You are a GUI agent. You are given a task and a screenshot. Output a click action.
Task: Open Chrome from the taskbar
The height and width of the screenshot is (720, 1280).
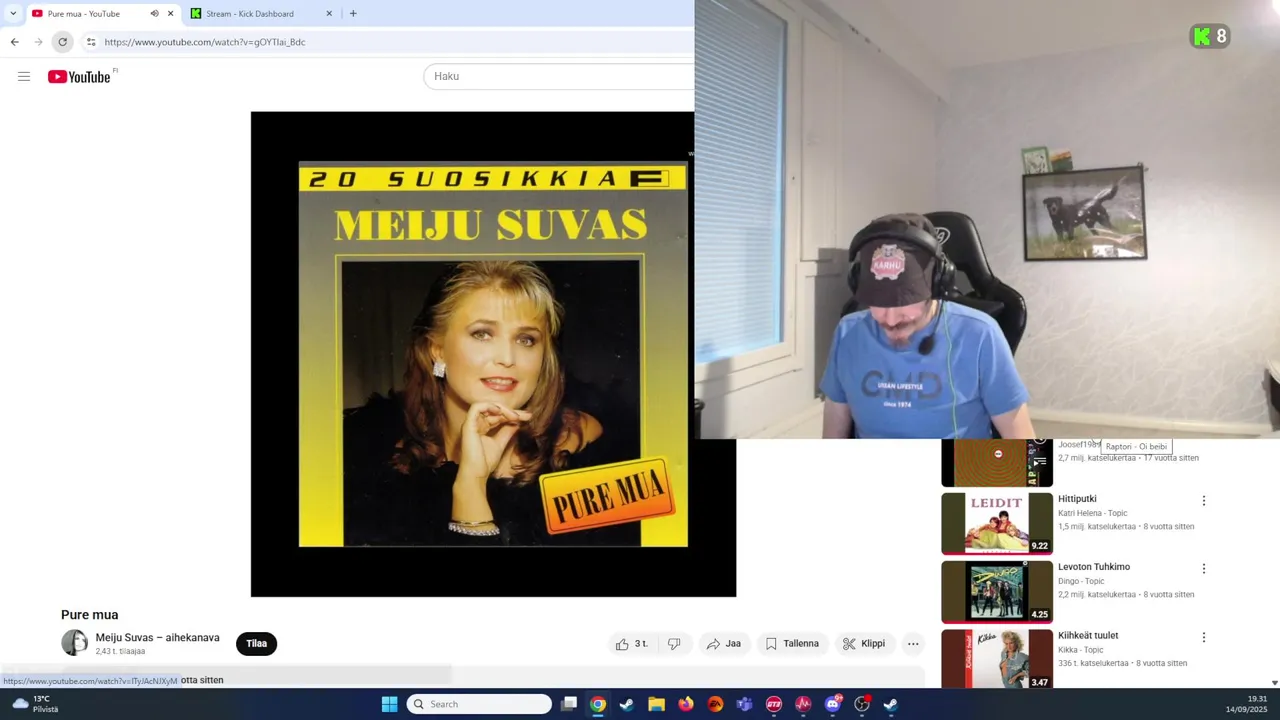[597, 704]
